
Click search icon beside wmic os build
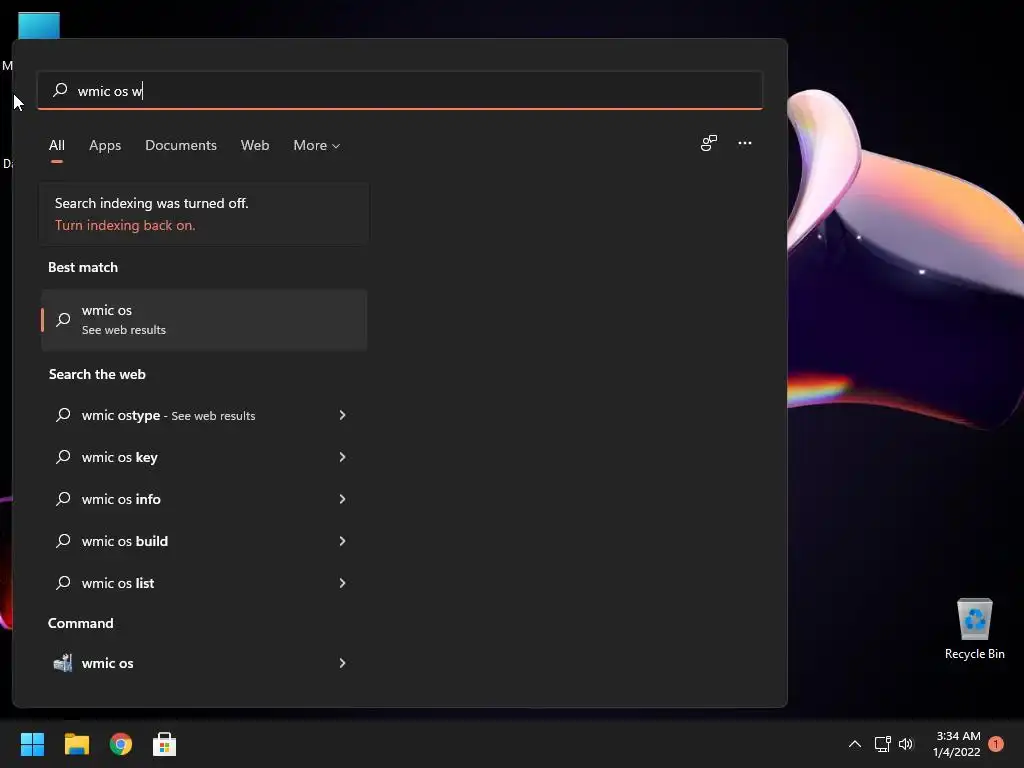tap(63, 541)
